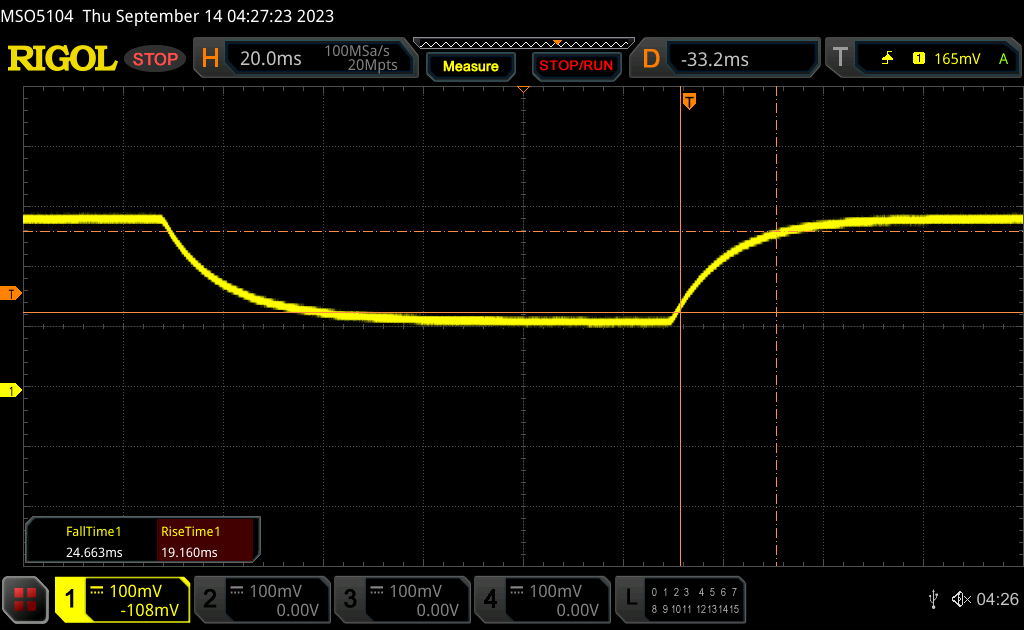1024x630 pixels.
Task: Click the USB connection status icon
Action: (x=932, y=599)
